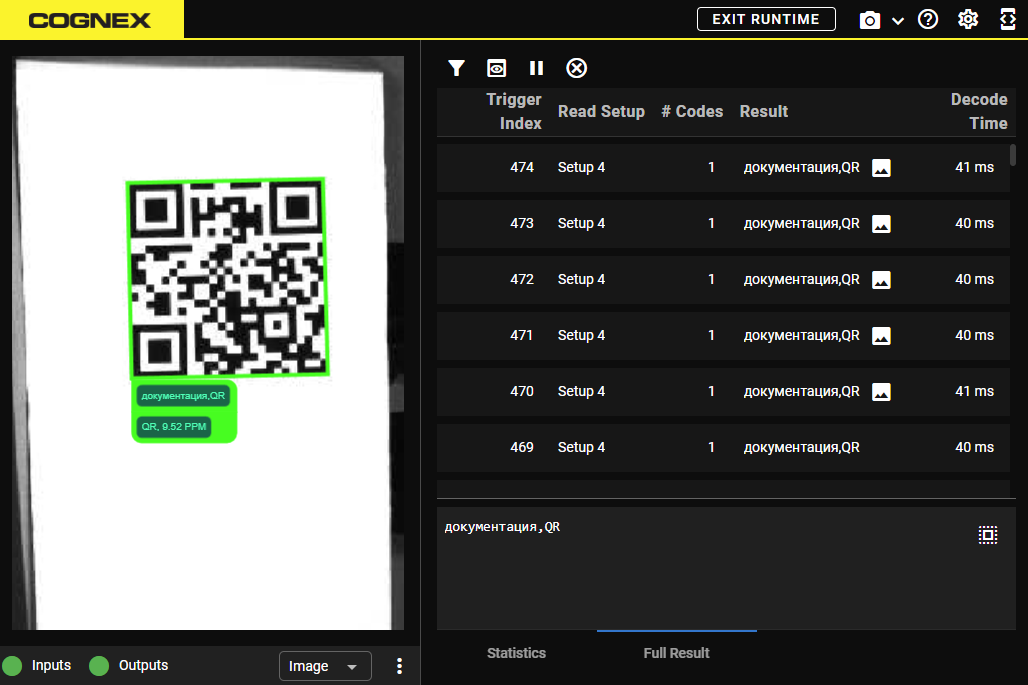View saved image for trigger 470
This screenshot has height=685, width=1028.
click(x=881, y=392)
